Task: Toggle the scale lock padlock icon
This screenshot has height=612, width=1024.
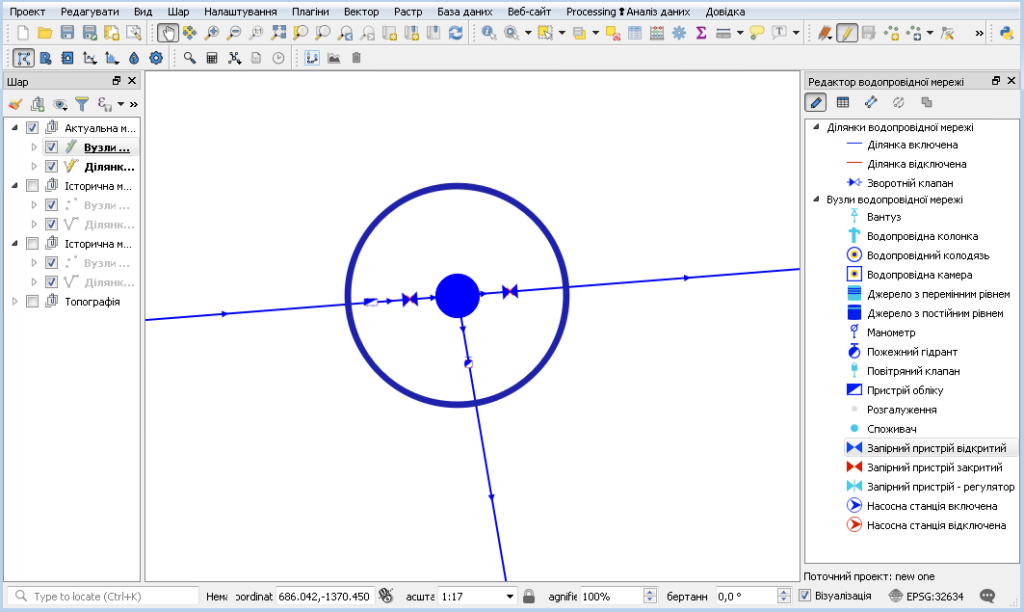Action: [x=529, y=596]
